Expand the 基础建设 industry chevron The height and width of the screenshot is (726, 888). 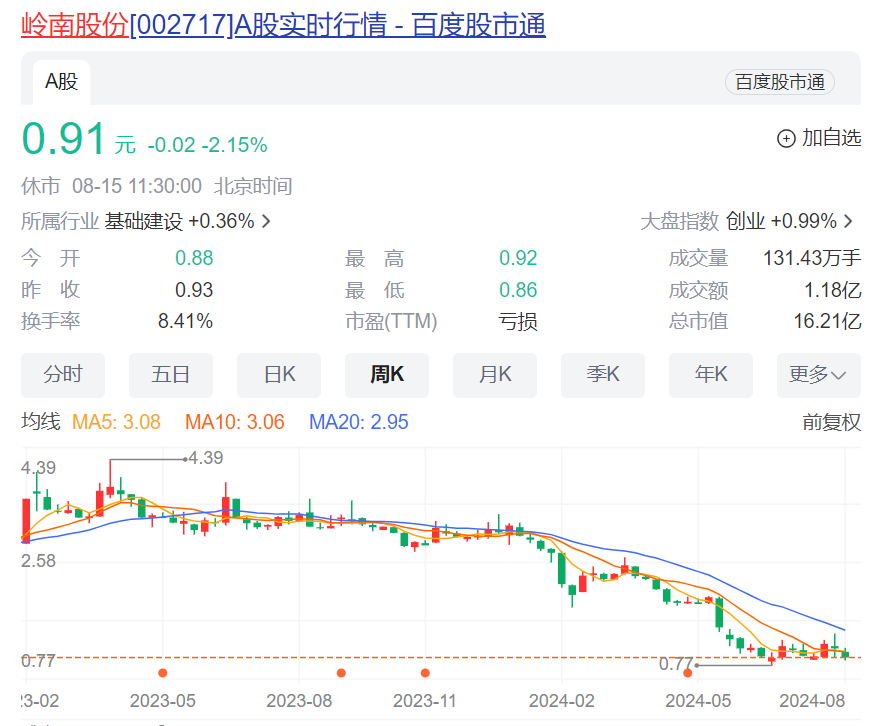tap(266, 222)
